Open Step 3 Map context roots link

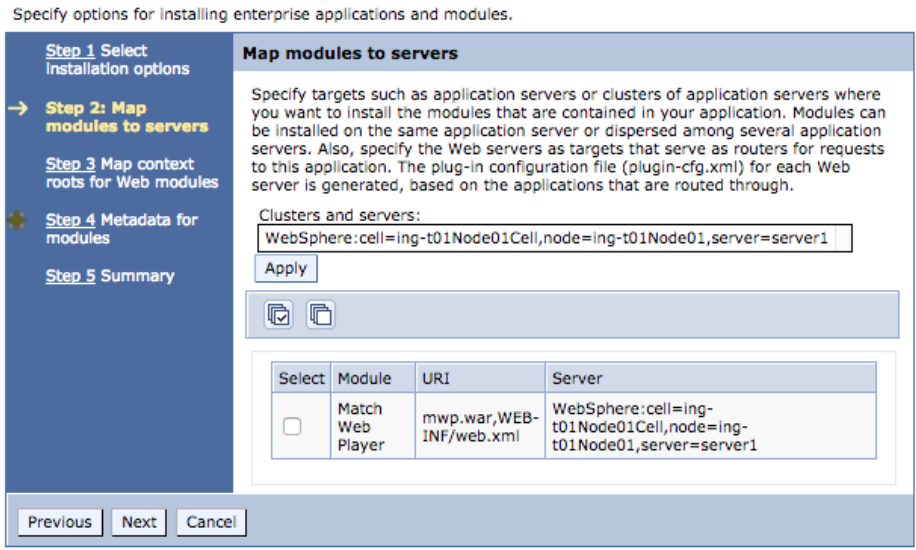click(x=70, y=164)
